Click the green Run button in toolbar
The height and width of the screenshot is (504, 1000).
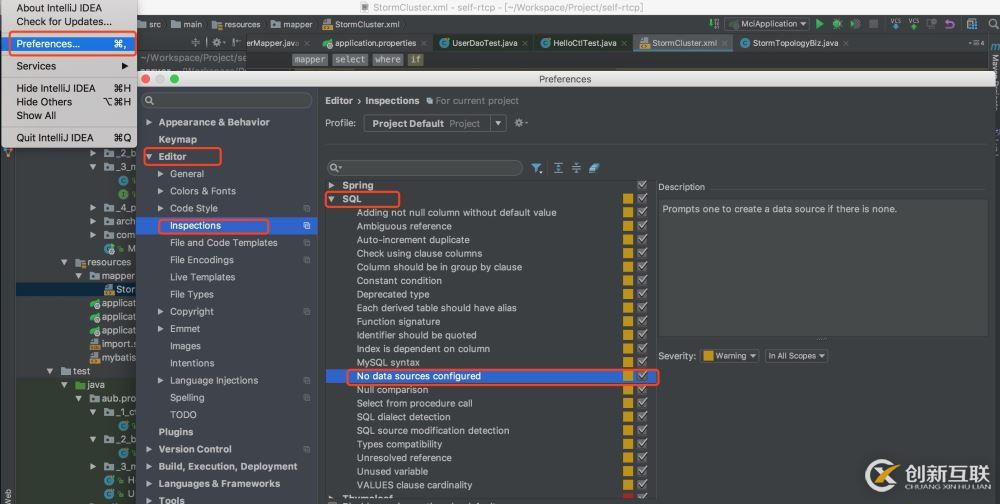820,23
